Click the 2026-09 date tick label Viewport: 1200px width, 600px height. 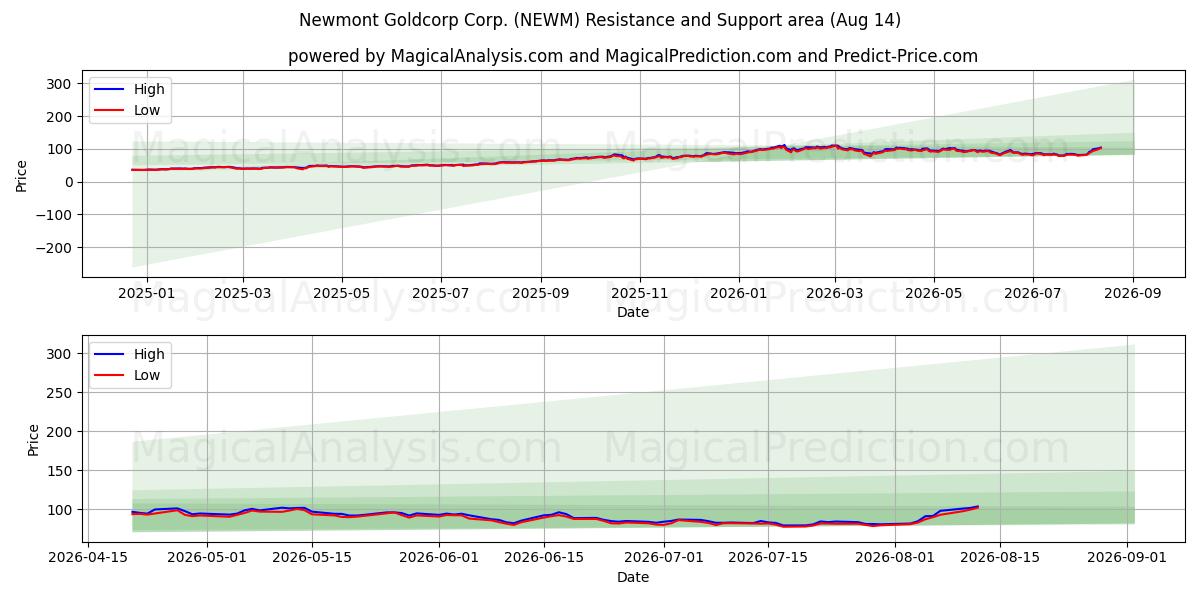click(1133, 293)
